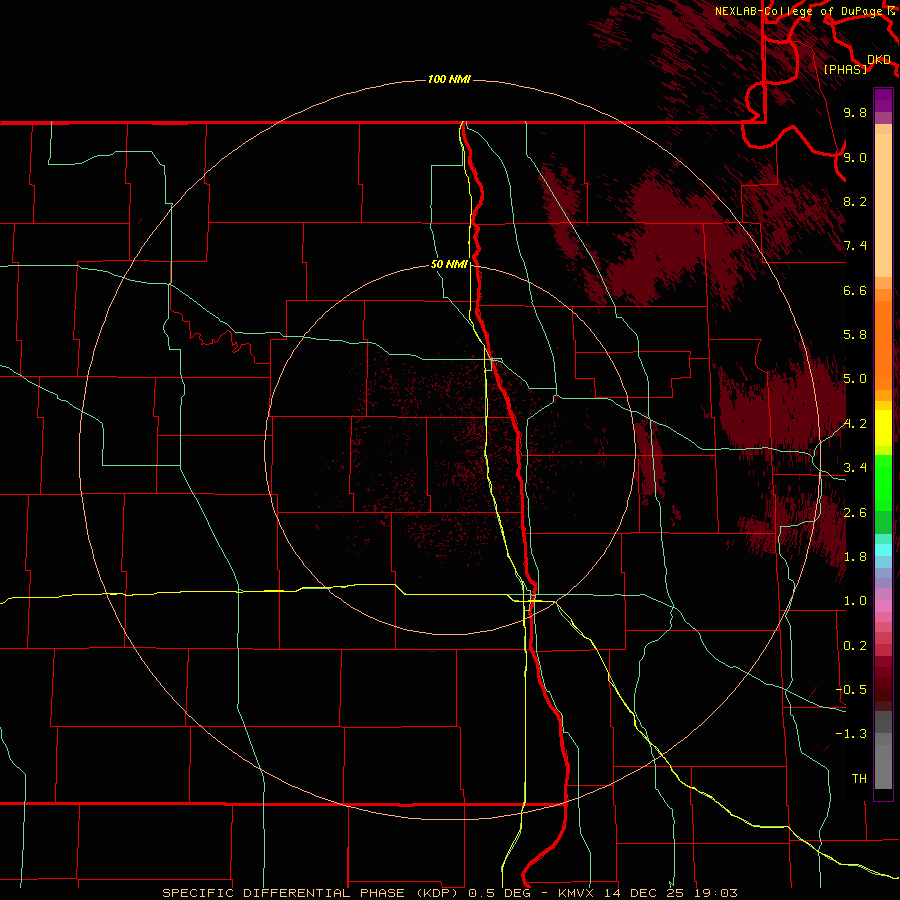Click the 9.8 value on the color scale
Screen dimensions: 900x900
point(855,112)
